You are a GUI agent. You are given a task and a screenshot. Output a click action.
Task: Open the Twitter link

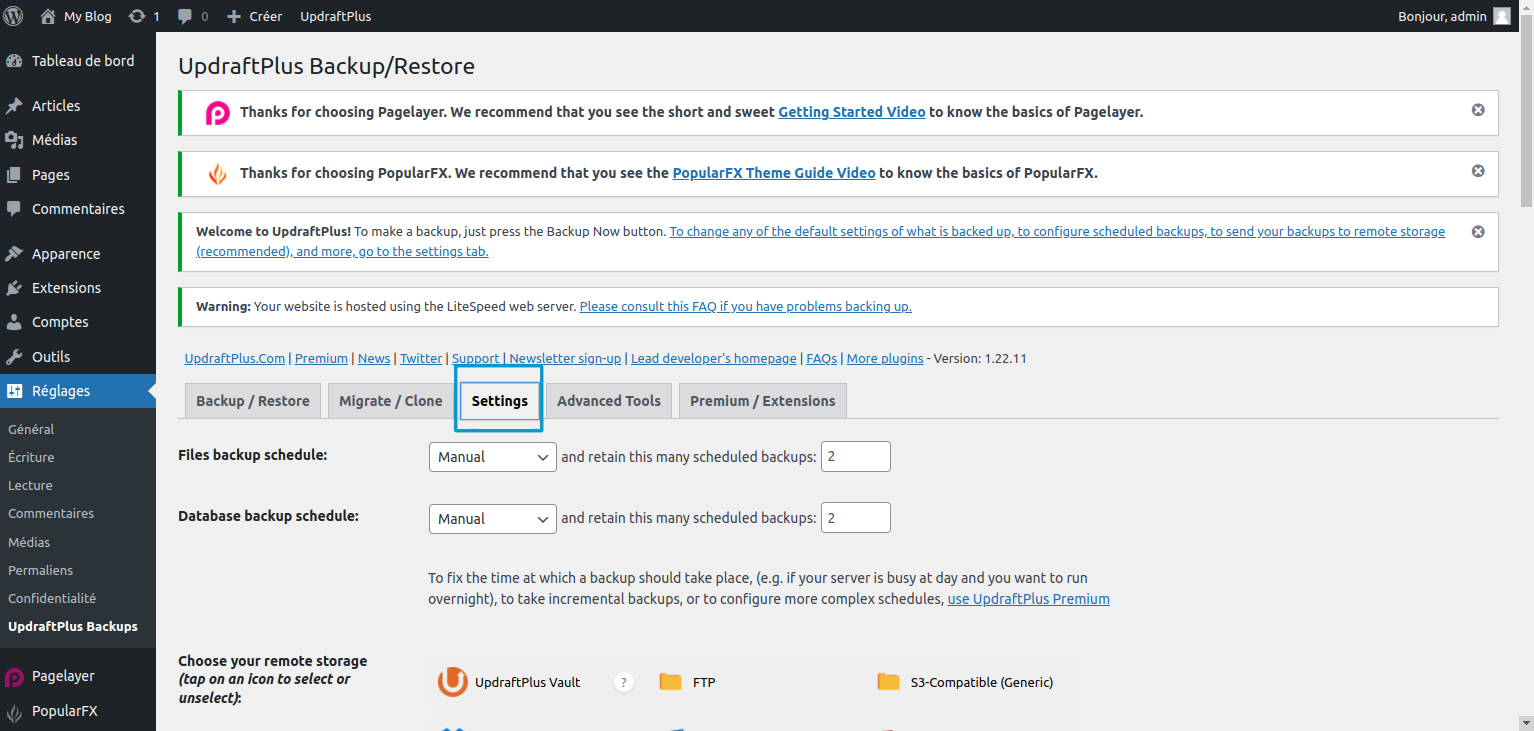click(421, 358)
